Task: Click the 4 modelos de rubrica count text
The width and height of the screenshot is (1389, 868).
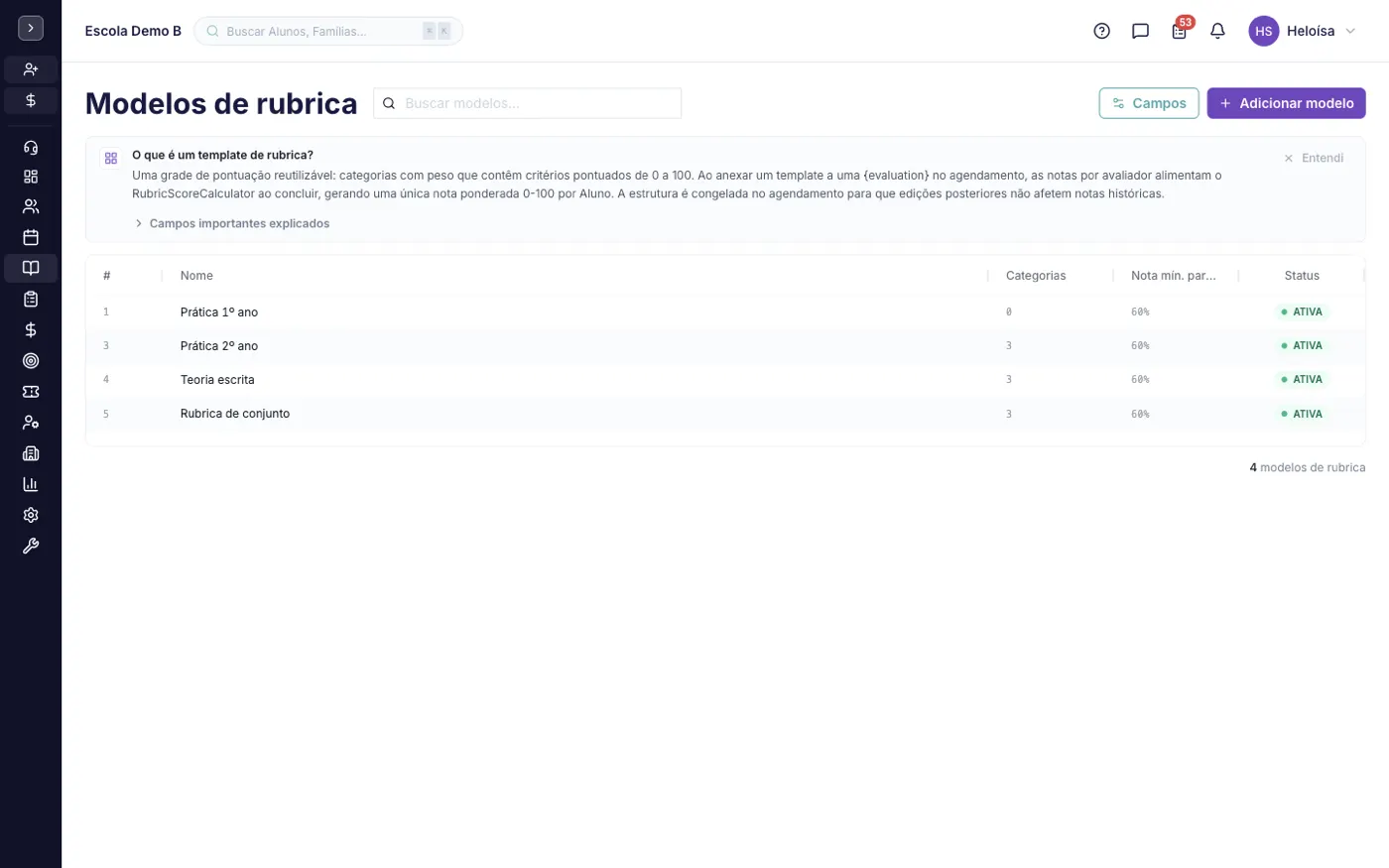Action: click(x=1307, y=467)
